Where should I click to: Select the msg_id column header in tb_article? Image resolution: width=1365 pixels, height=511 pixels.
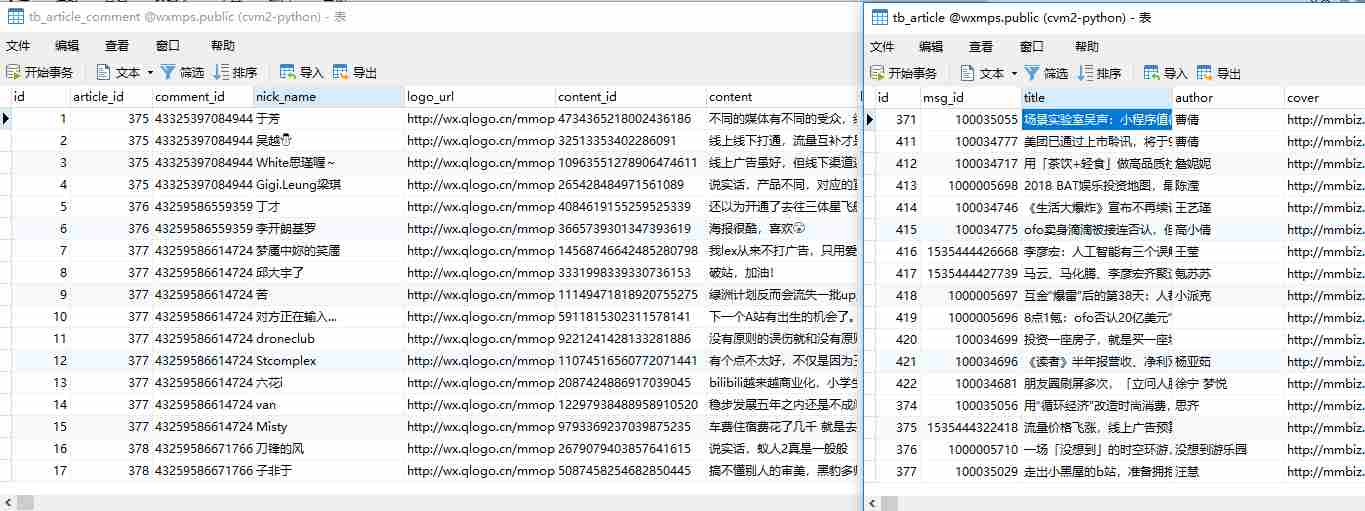[970, 98]
